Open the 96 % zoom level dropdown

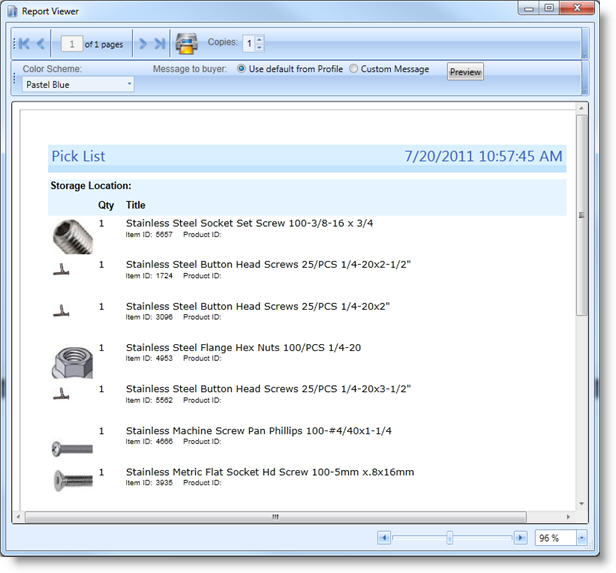click(x=582, y=538)
